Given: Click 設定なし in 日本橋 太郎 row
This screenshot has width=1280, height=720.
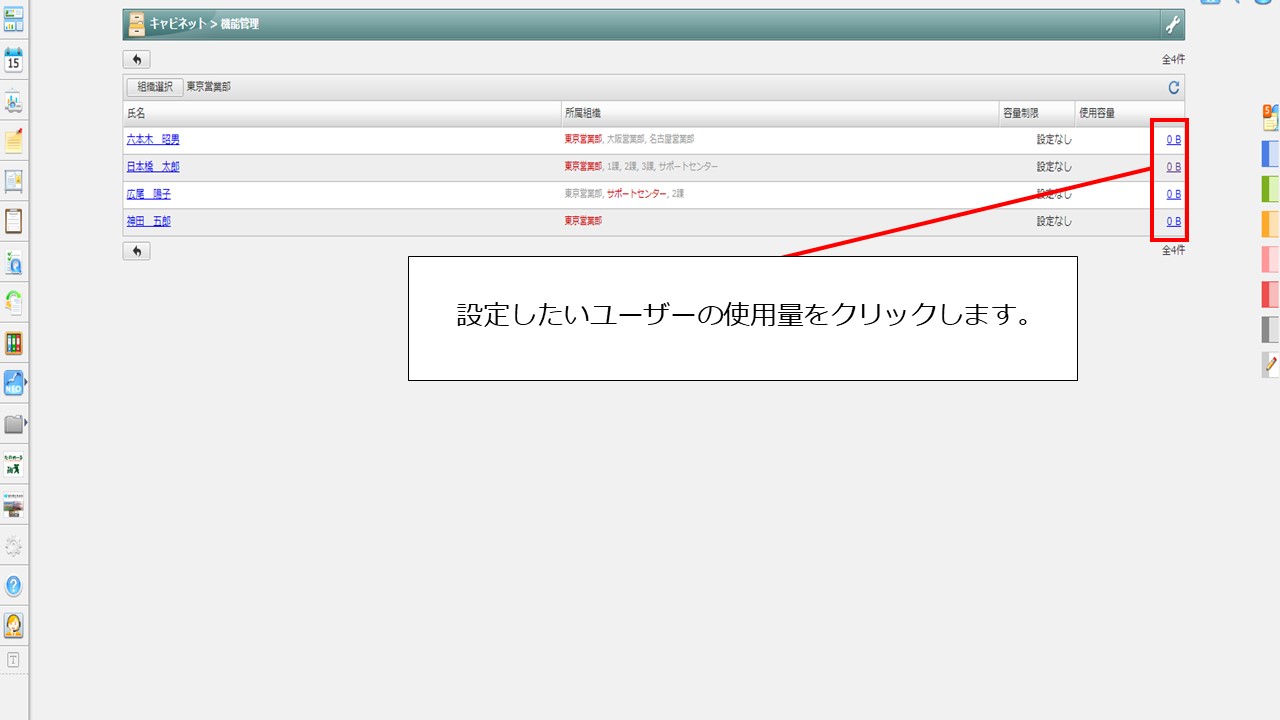Looking at the screenshot, I should 1054,167.
